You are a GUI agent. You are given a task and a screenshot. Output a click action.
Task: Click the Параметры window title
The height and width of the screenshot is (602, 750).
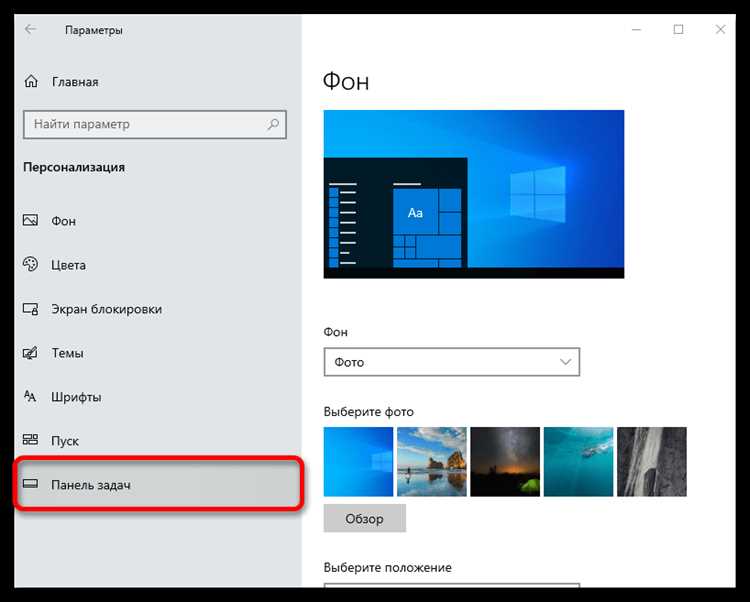[x=94, y=30]
